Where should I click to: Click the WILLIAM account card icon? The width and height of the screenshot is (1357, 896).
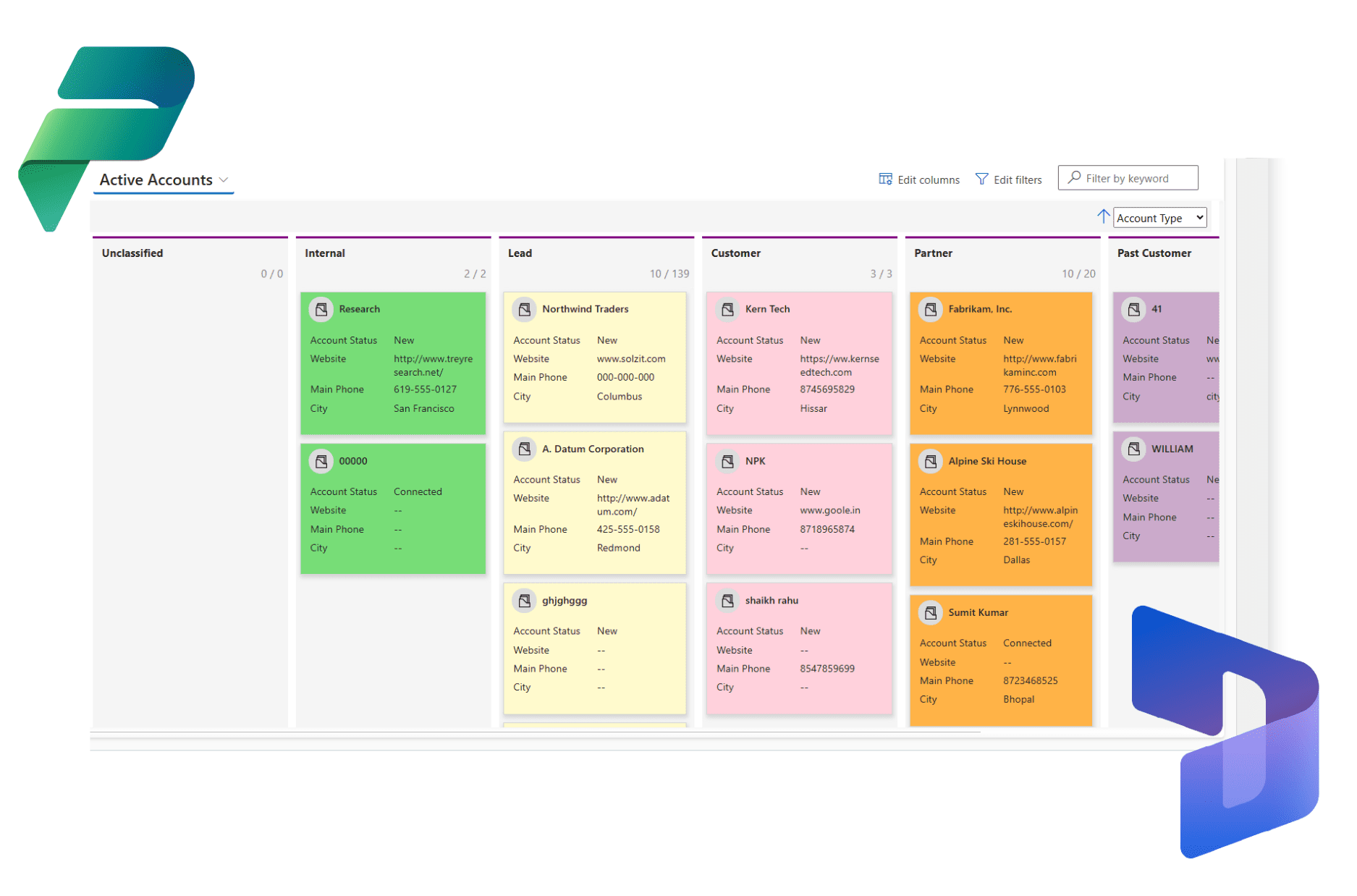click(1133, 449)
